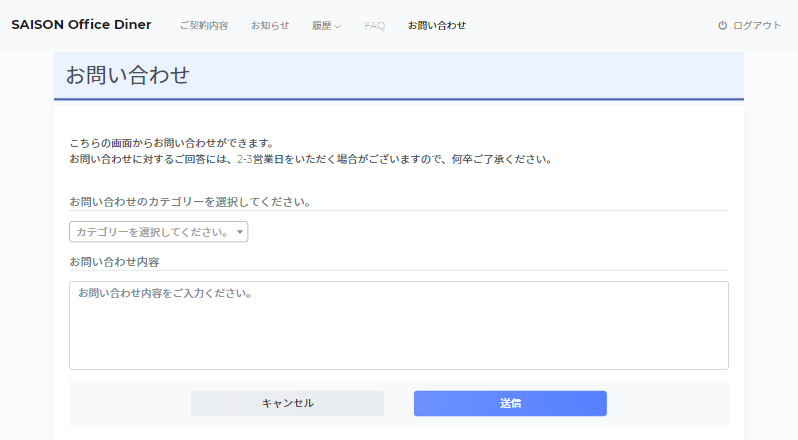798x440 pixels.
Task: Click the power icon beside ログアウト
Action: pos(722,25)
